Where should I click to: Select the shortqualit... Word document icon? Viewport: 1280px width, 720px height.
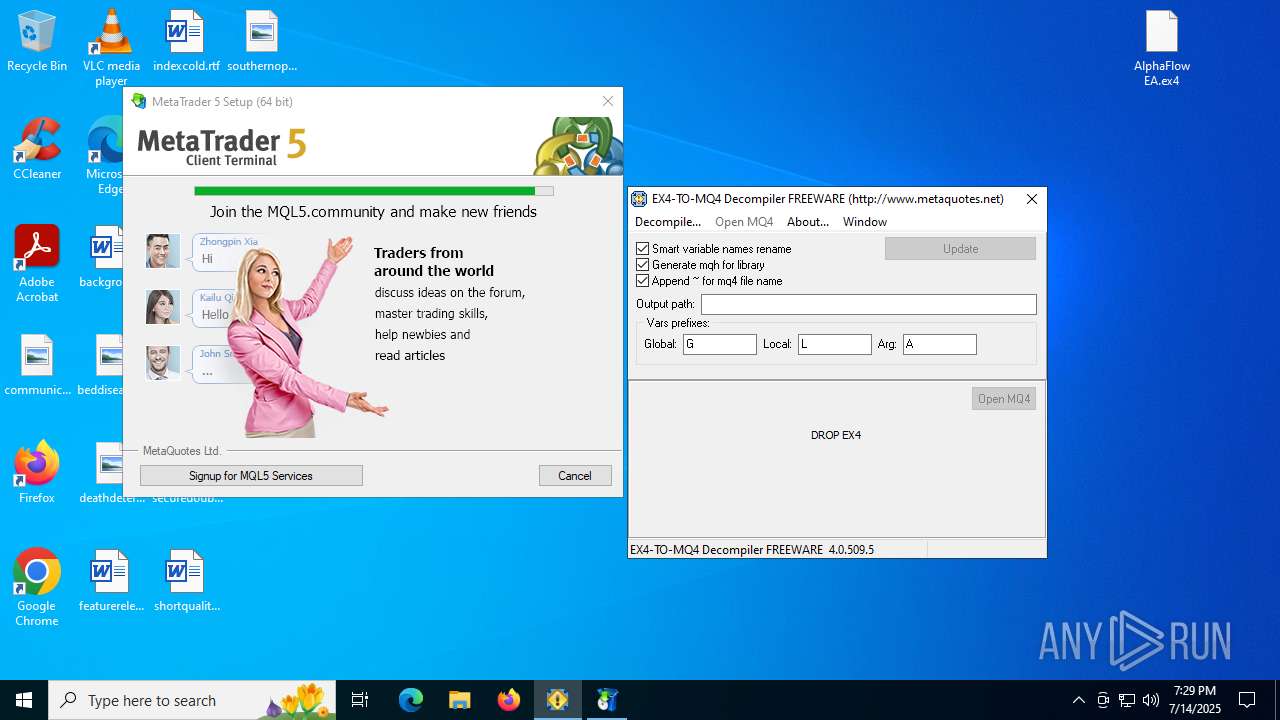(x=186, y=580)
